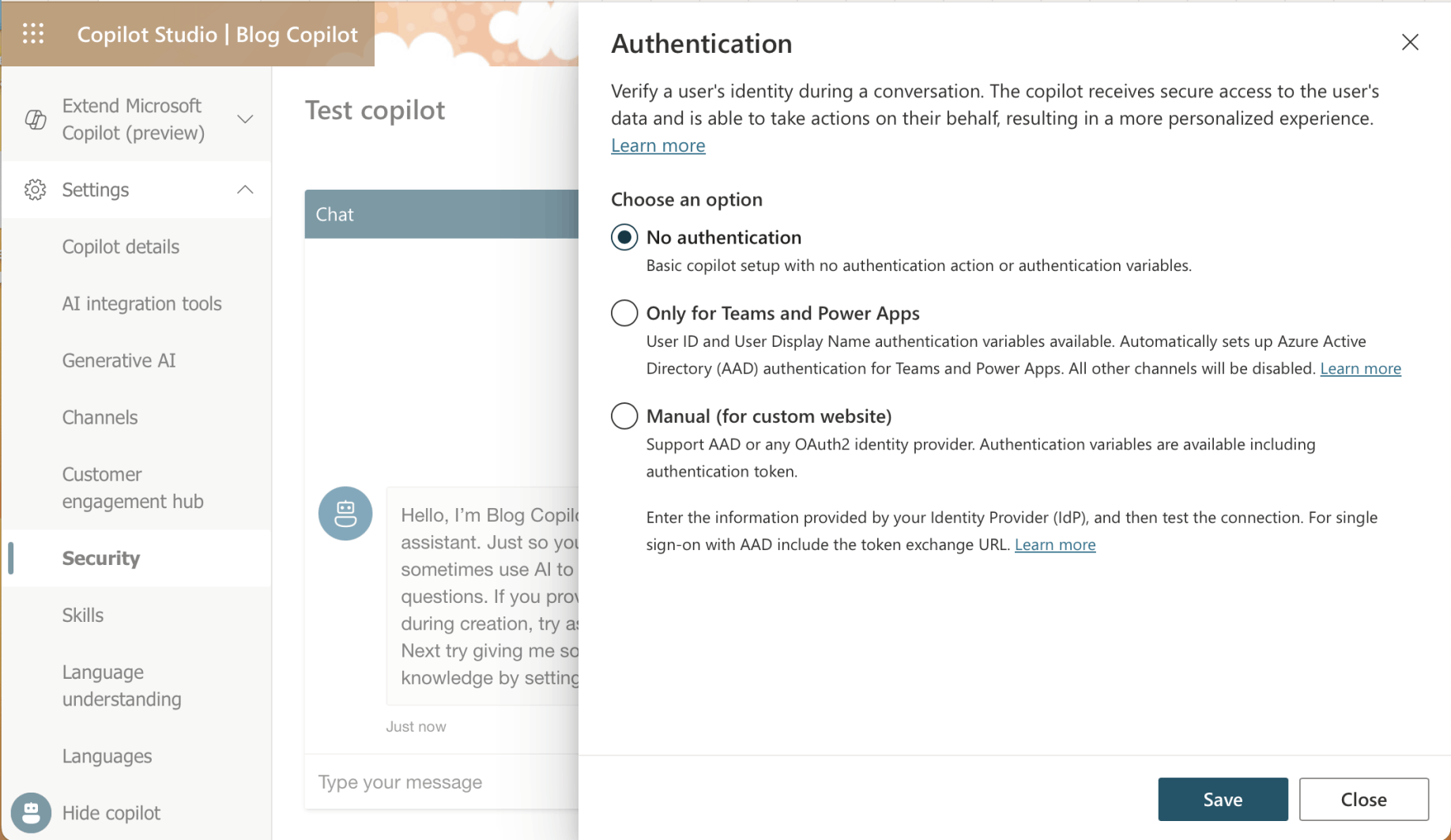Expand Extend Microsoft Copilot chevron
Image resolution: width=1451 pixels, height=840 pixels.
[245, 119]
